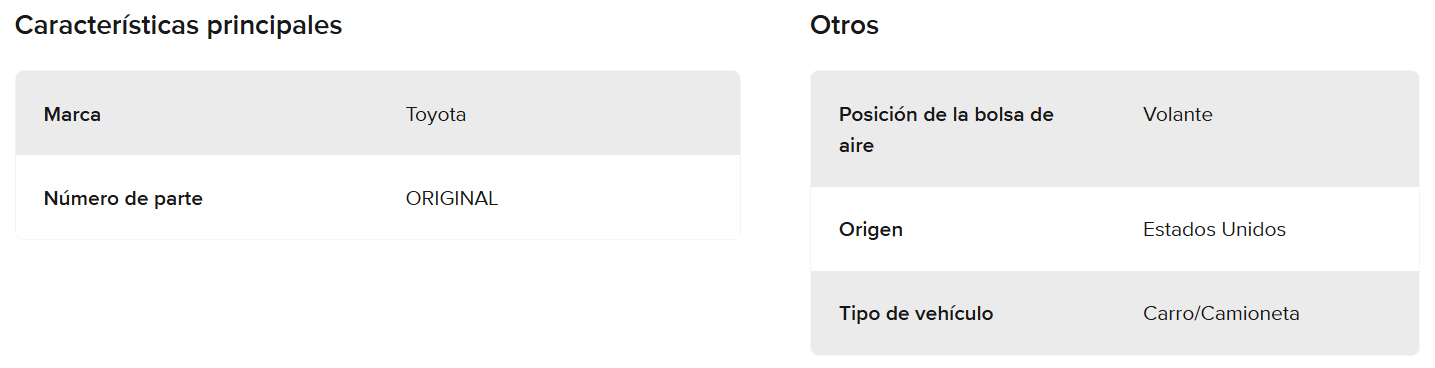Click the word 'aire' in the label
1435x368 pixels.
tap(857, 146)
